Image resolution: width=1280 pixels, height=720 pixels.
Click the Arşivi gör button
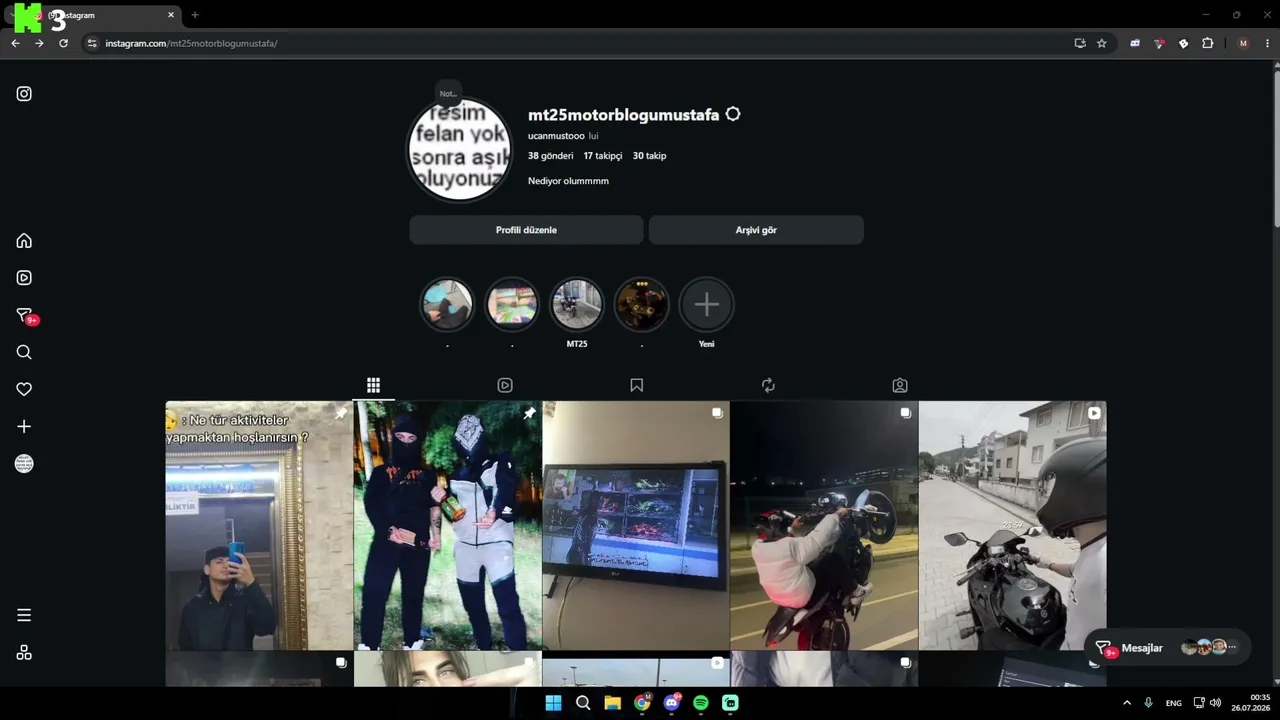pyautogui.click(x=756, y=230)
